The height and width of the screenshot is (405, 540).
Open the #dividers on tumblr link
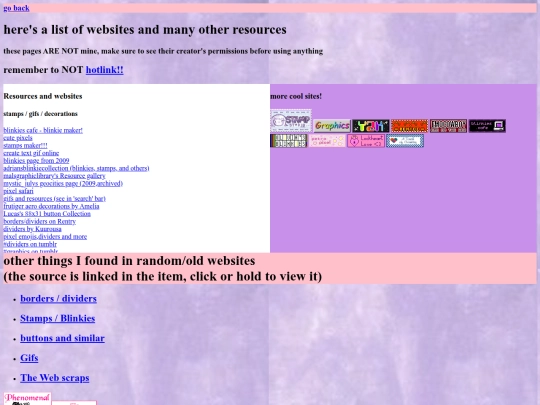coord(30,244)
